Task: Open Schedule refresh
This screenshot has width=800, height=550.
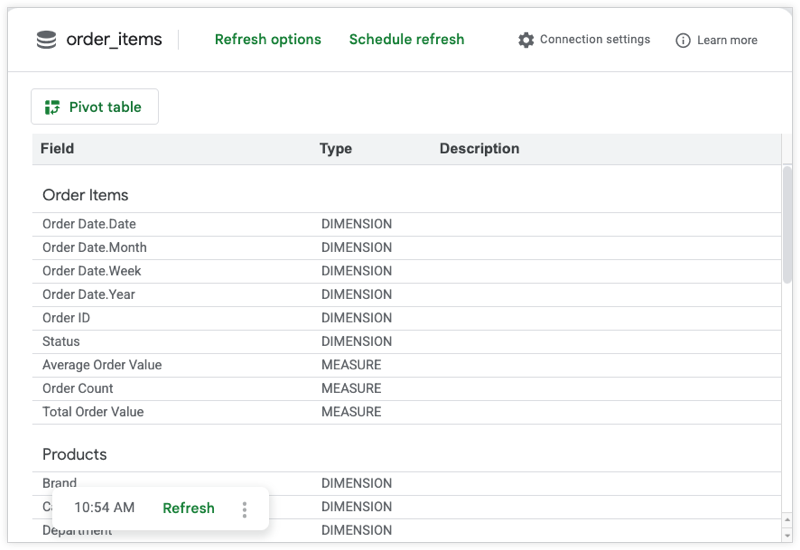Action: (406, 40)
